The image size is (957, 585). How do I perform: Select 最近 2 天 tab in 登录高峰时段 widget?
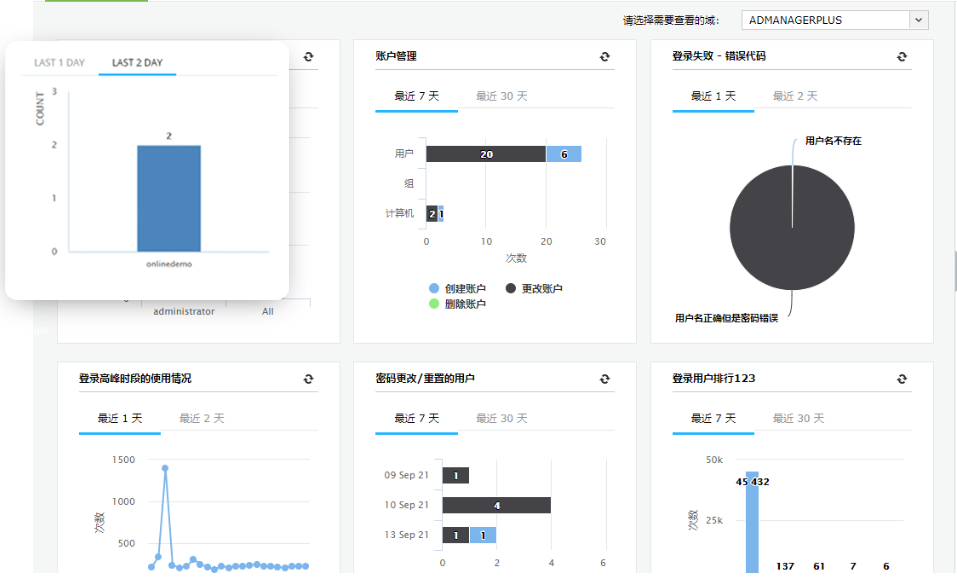[201, 418]
